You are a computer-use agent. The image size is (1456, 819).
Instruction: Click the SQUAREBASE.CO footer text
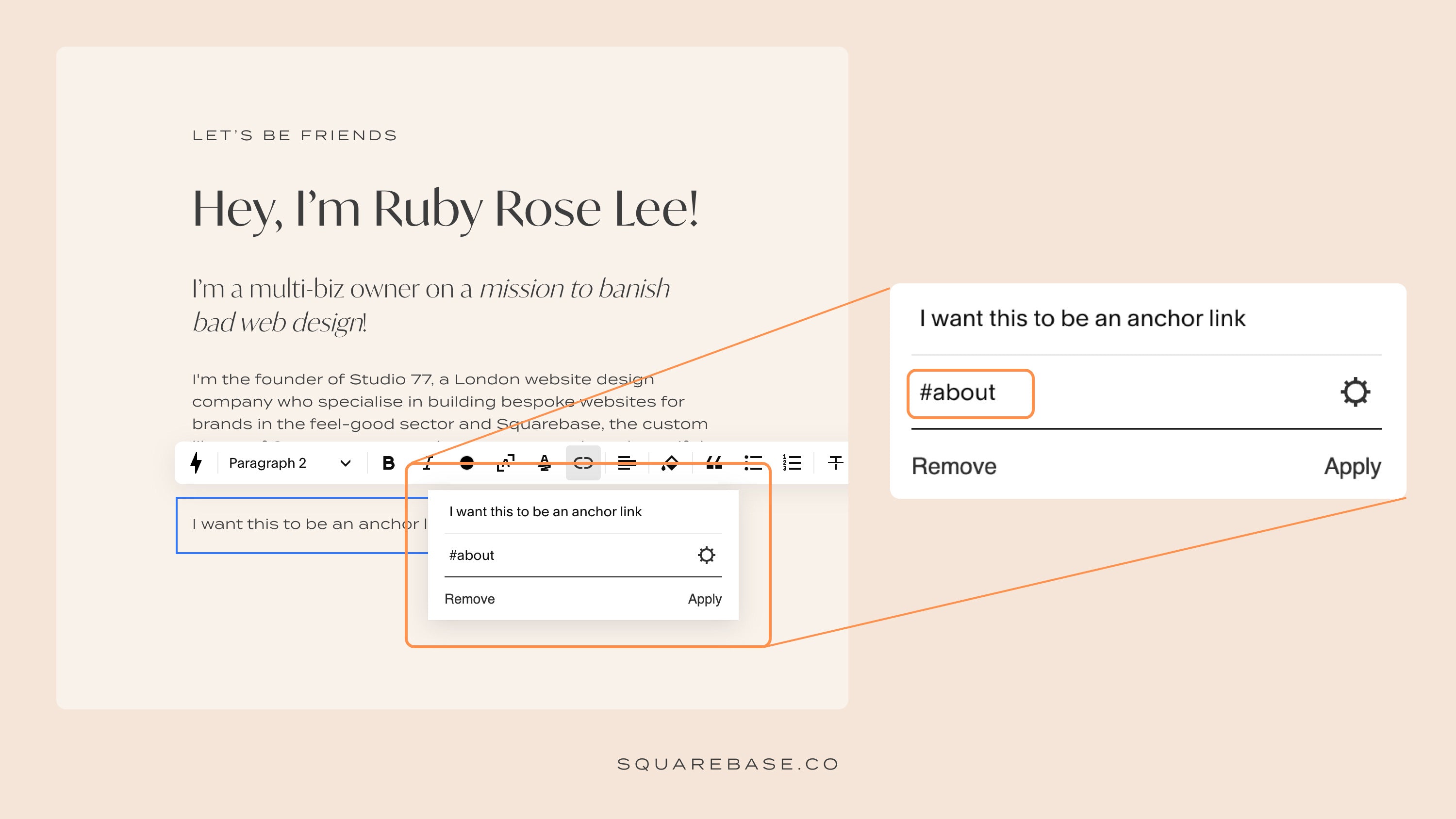click(728, 764)
